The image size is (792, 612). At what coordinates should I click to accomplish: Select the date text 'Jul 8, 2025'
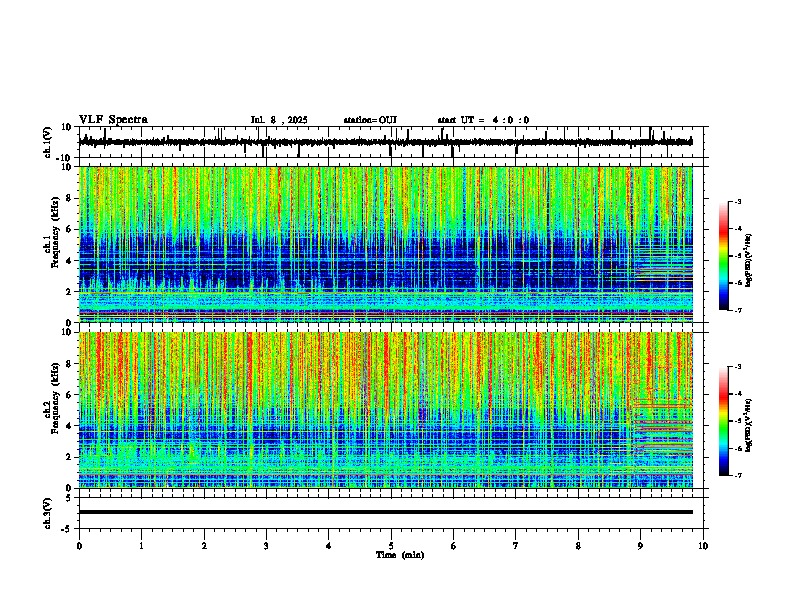tap(279, 120)
